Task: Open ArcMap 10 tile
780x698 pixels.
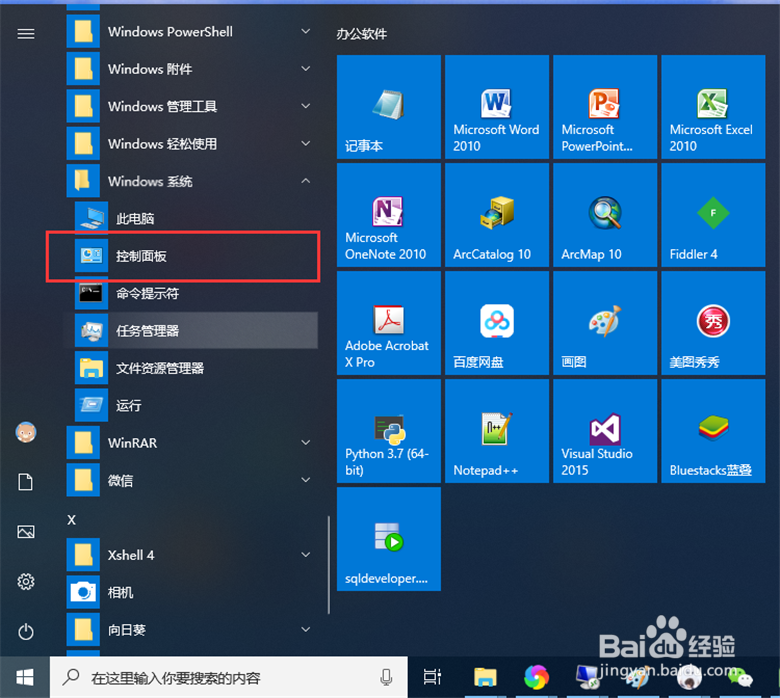Action: click(605, 215)
